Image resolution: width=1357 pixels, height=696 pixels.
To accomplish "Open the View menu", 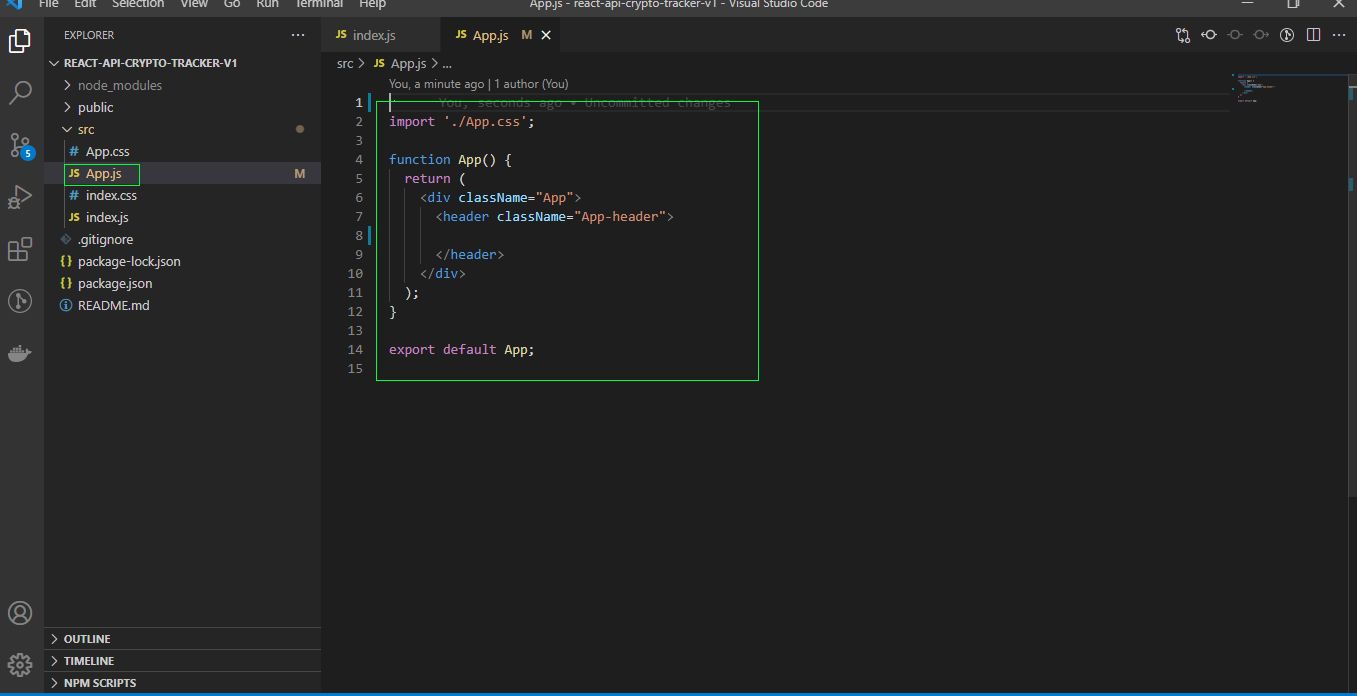I will (194, 4).
